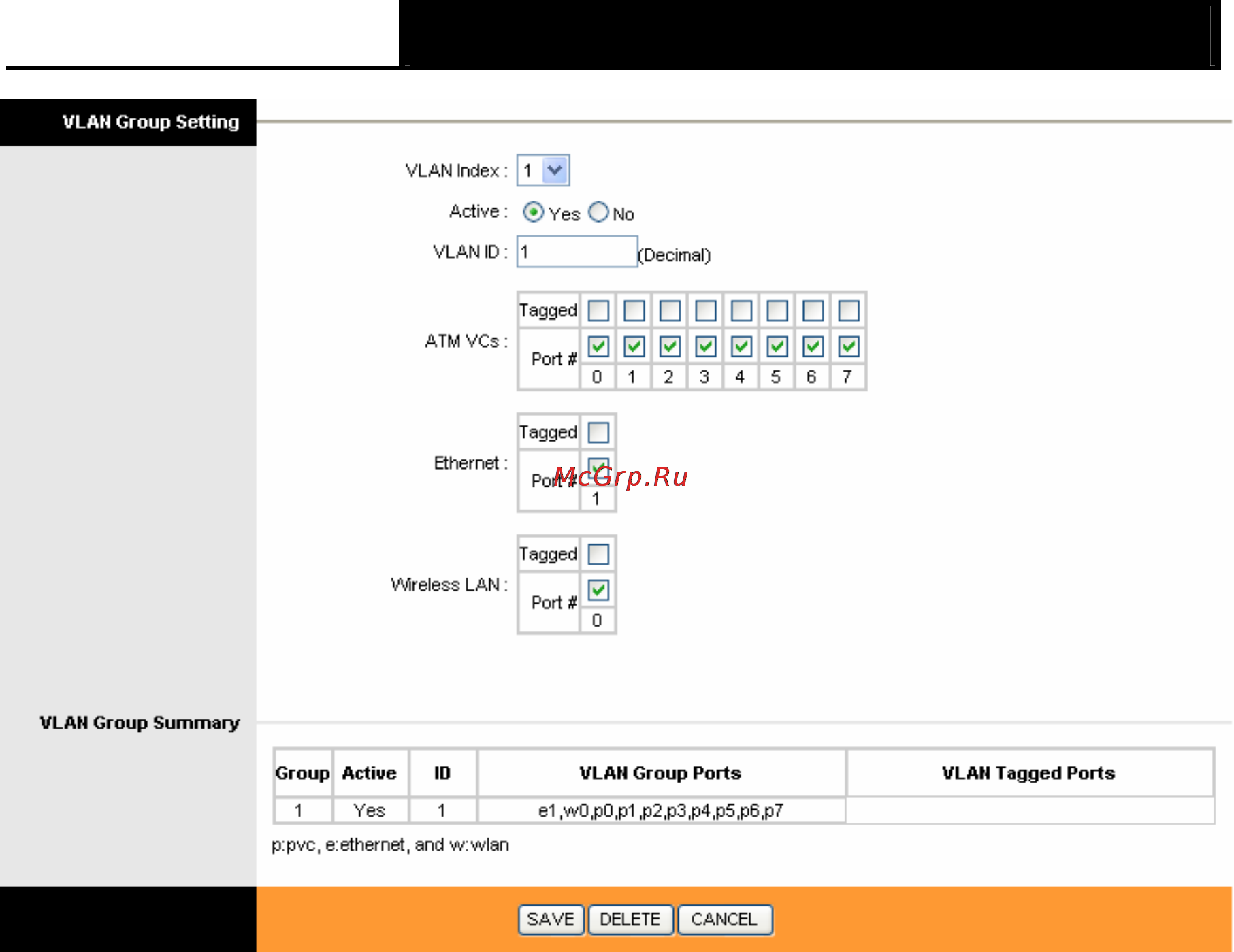Uncheck ATM VCs Port # 5 checkbox

(777, 346)
